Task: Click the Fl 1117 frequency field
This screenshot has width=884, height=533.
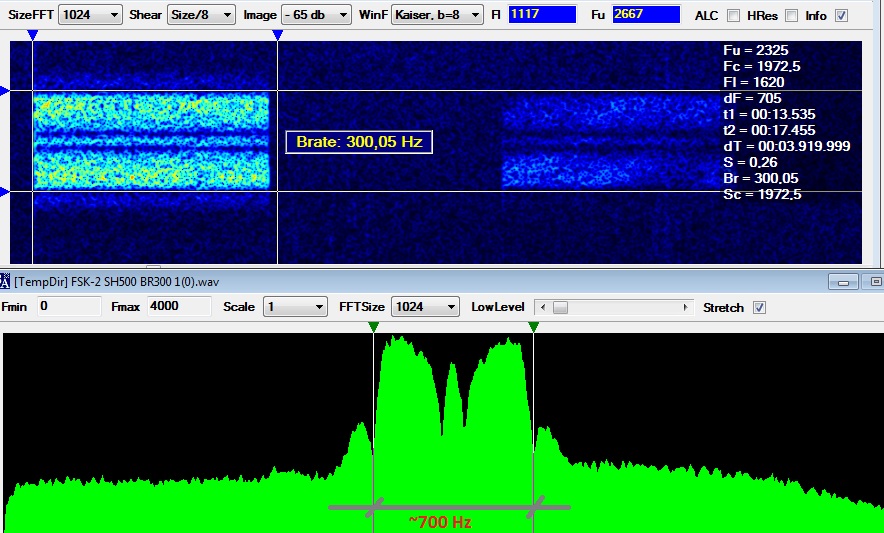Action: (x=542, y=14)
